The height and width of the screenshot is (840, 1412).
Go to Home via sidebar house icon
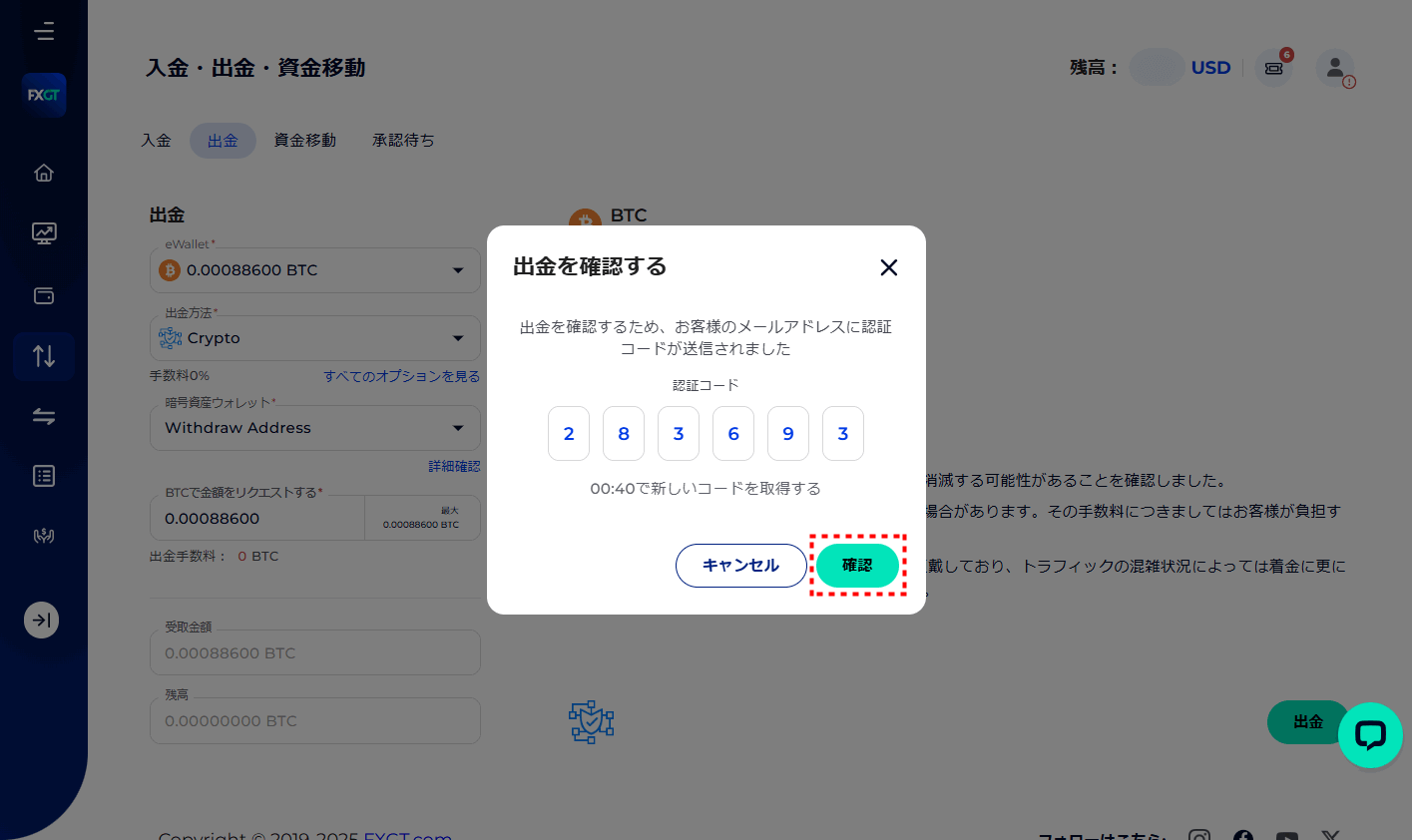pyautogui.click(x=44, y=173)
